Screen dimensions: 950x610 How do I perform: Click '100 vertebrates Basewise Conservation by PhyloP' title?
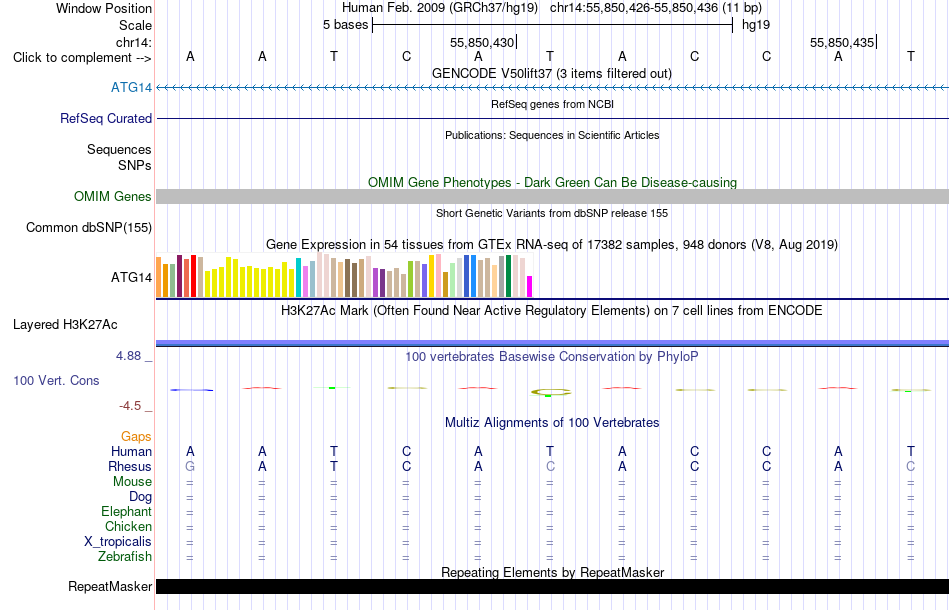[552, 357]
